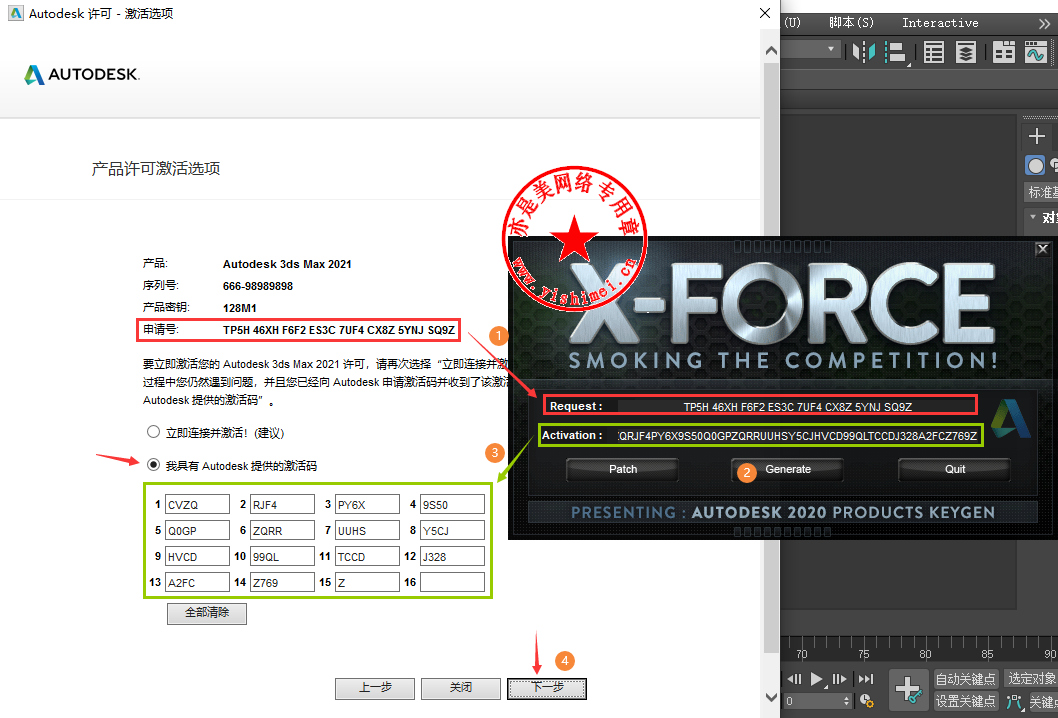Screen dimensions: 1058x718
Task: Click the Activation field in X-Force
Action: tap(798, 435)
